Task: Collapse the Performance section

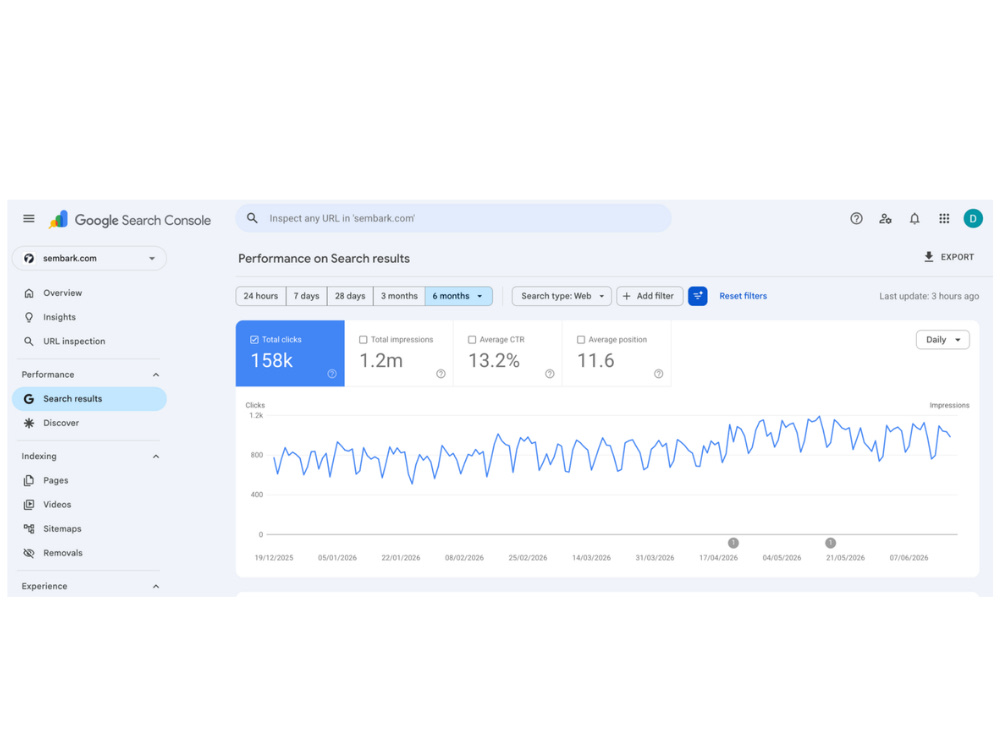Action: (156, 375)
